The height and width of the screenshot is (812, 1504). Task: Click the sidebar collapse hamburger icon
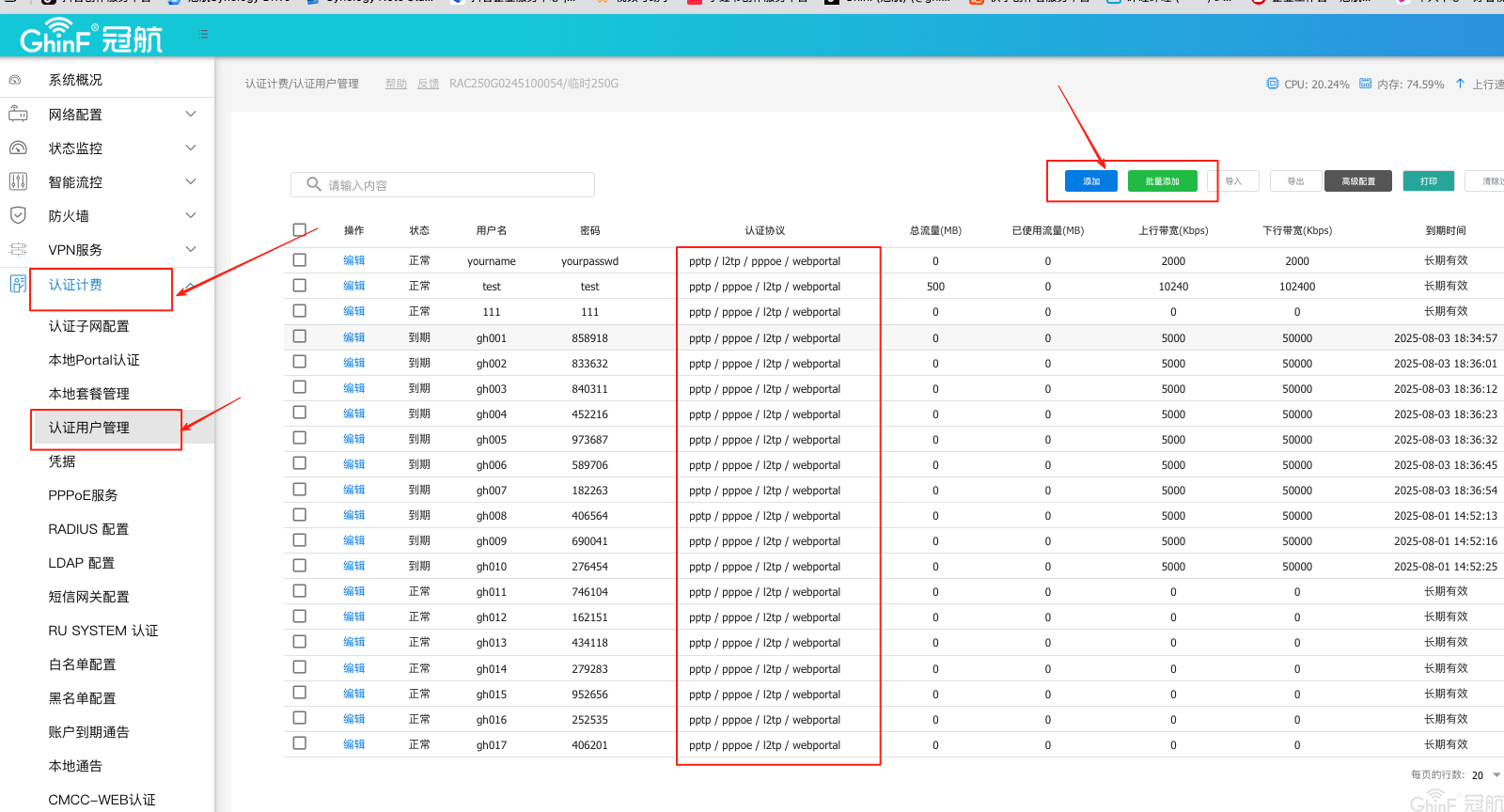[x=204, y=34]
